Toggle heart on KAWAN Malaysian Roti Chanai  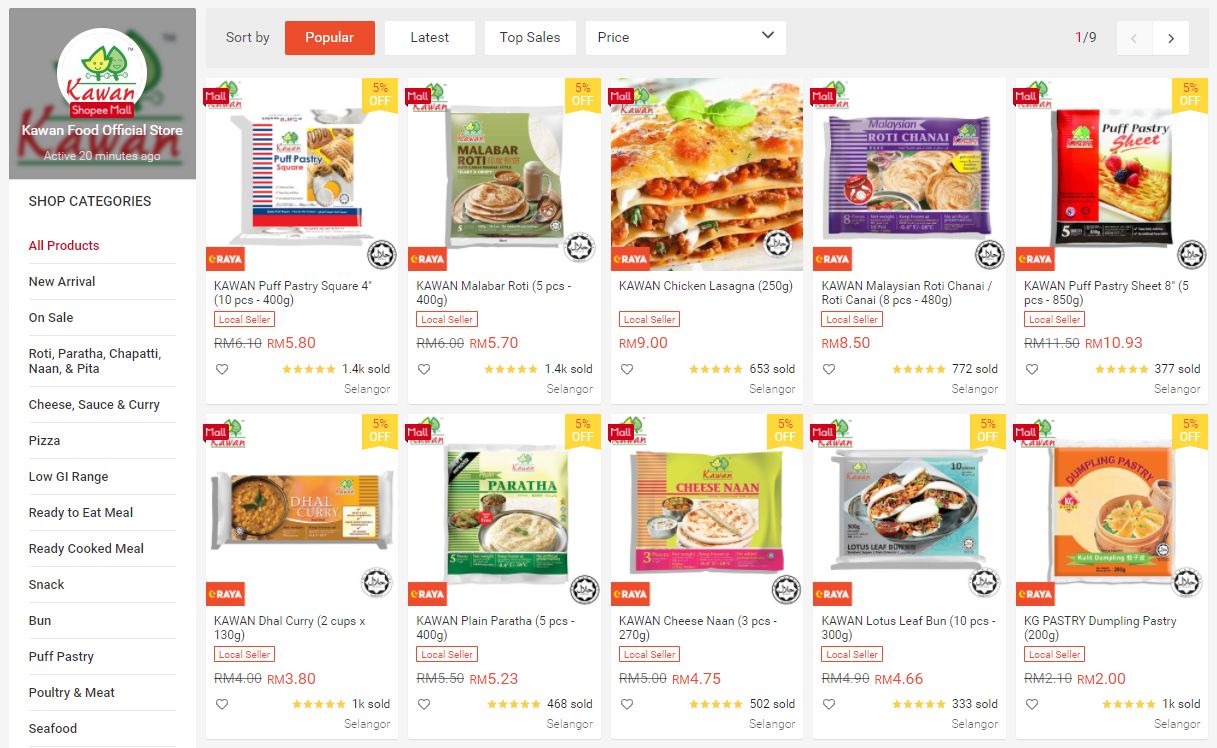829,369
